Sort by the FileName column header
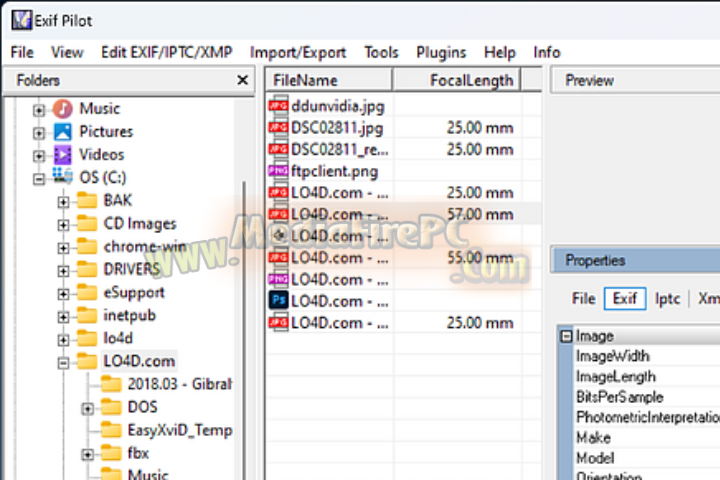Image resolution: width=720 pixels, height=480 pixels. pyautogui.click(x=329, y=80)
